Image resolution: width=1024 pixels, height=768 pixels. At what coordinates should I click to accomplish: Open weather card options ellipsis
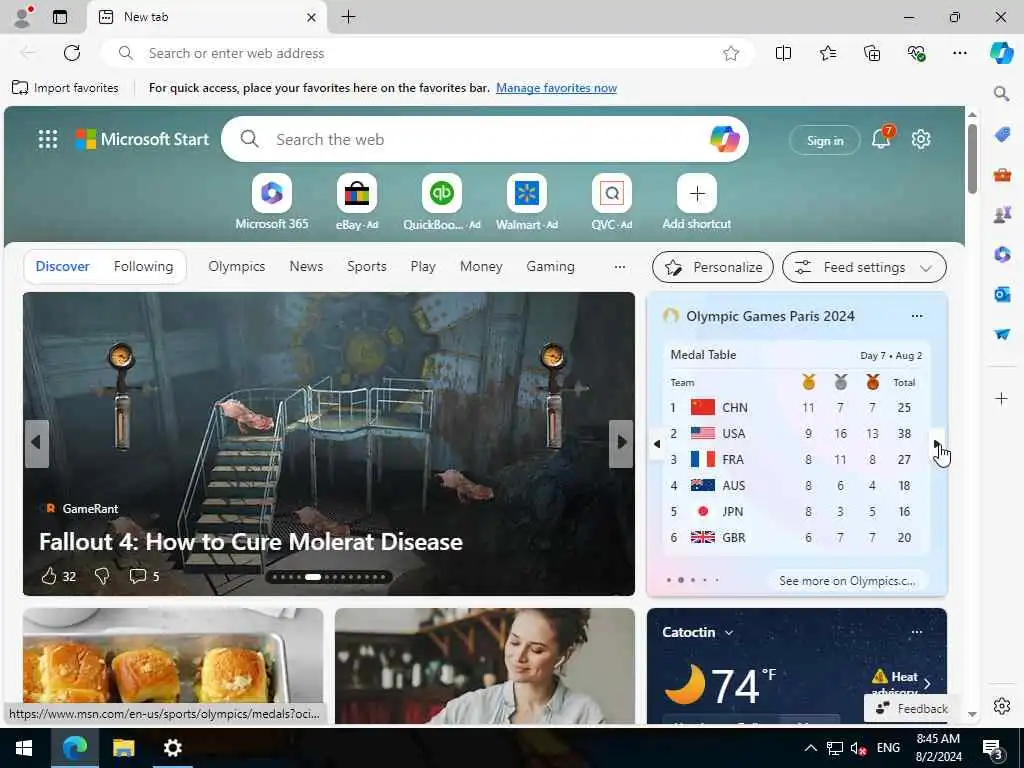pyautogui.click(x=917, y=632)
